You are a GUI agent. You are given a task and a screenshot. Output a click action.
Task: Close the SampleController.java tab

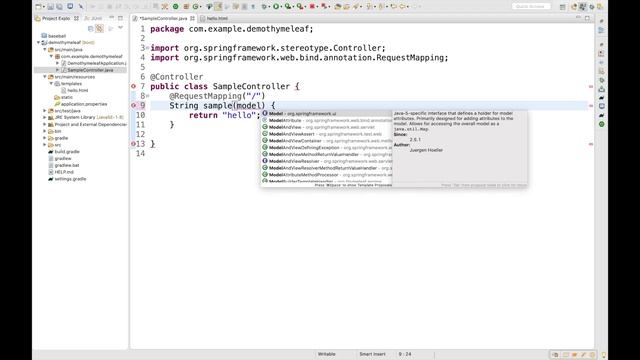(x=192, y=18)
